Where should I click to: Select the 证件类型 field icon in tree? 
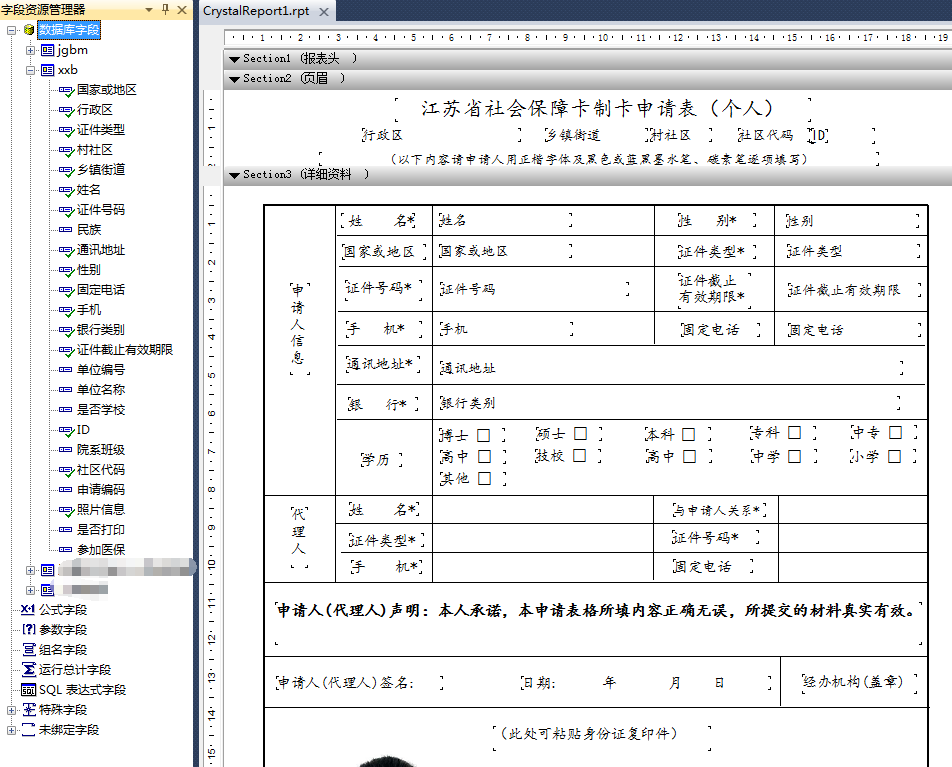(x=66, y=131)
